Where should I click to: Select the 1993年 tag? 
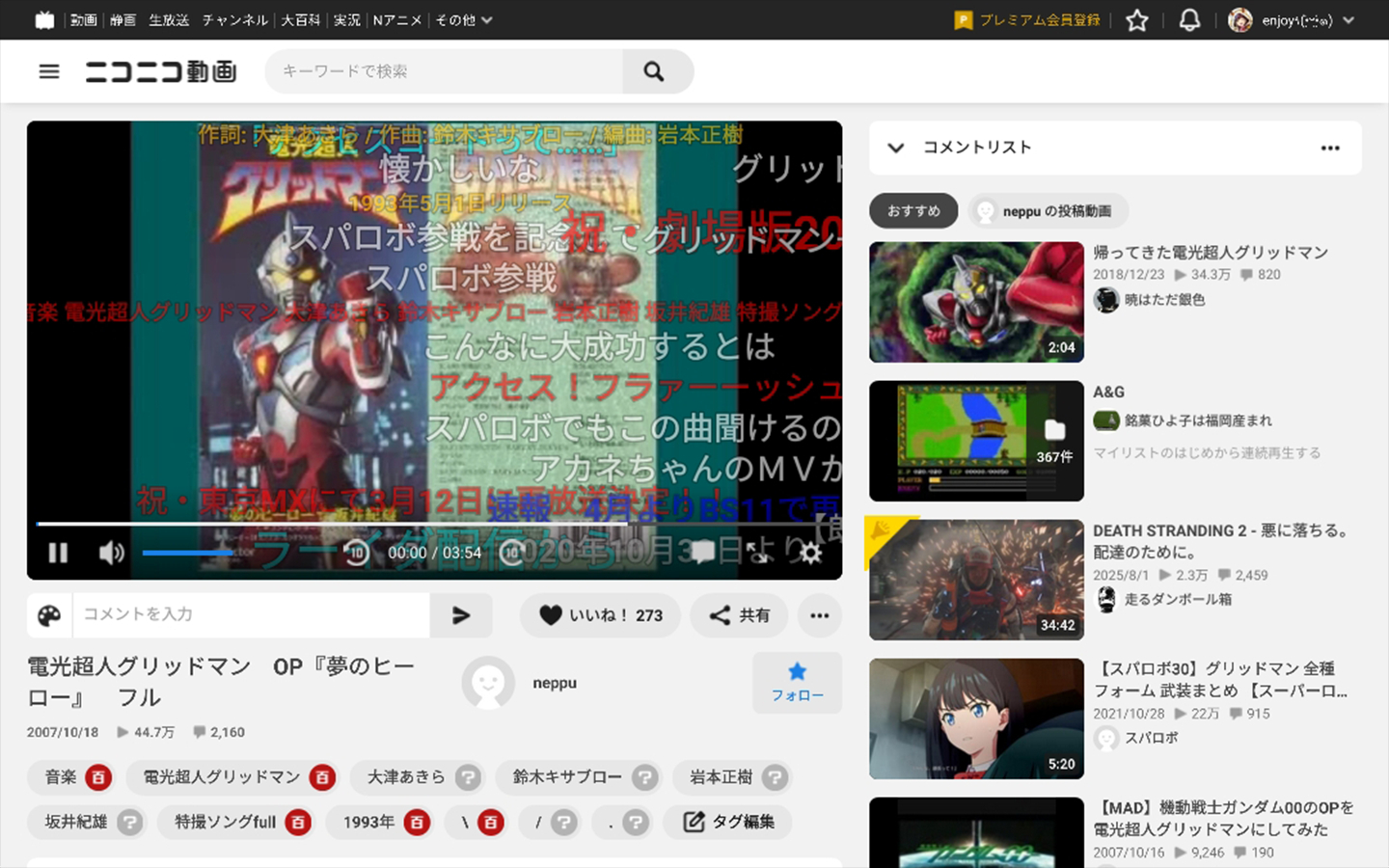click(x=368, y=822)
